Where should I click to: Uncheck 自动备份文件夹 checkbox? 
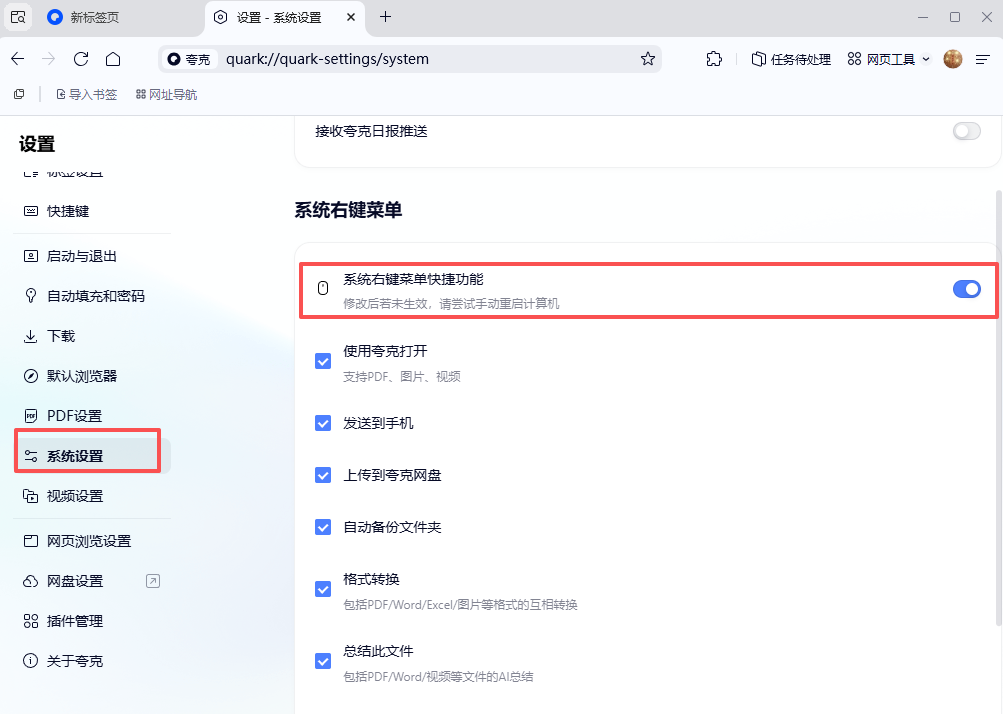pos(323,527)
